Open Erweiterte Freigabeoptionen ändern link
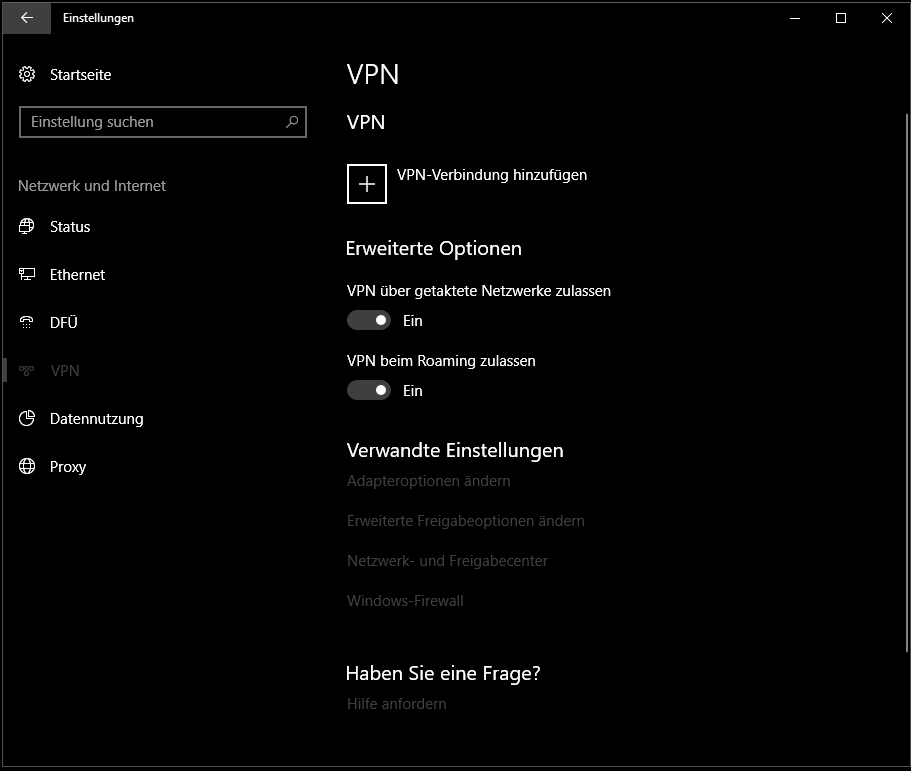 [x=465, y=521]
